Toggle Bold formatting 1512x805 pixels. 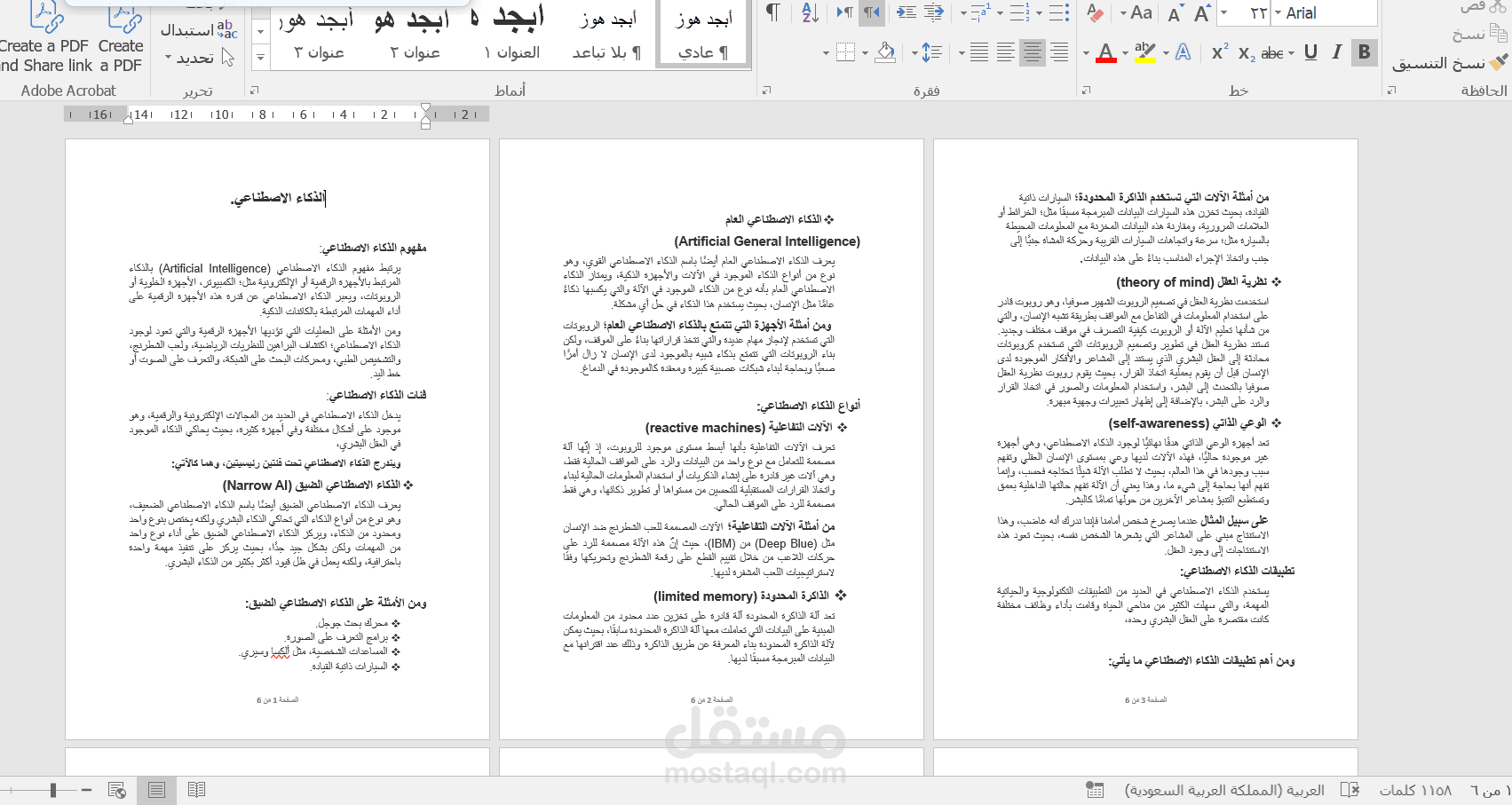1364,52
